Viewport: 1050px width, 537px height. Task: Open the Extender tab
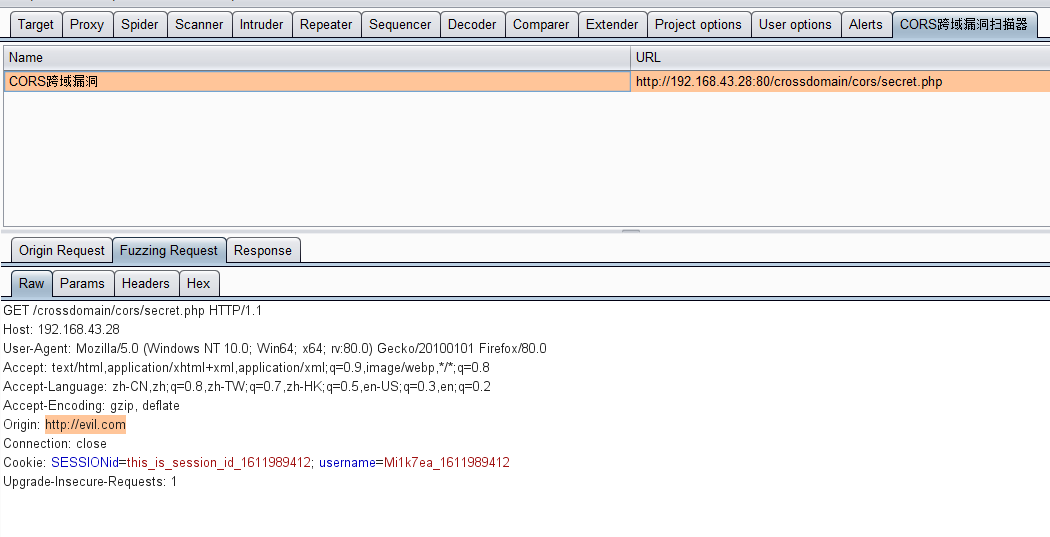(612, 24)
